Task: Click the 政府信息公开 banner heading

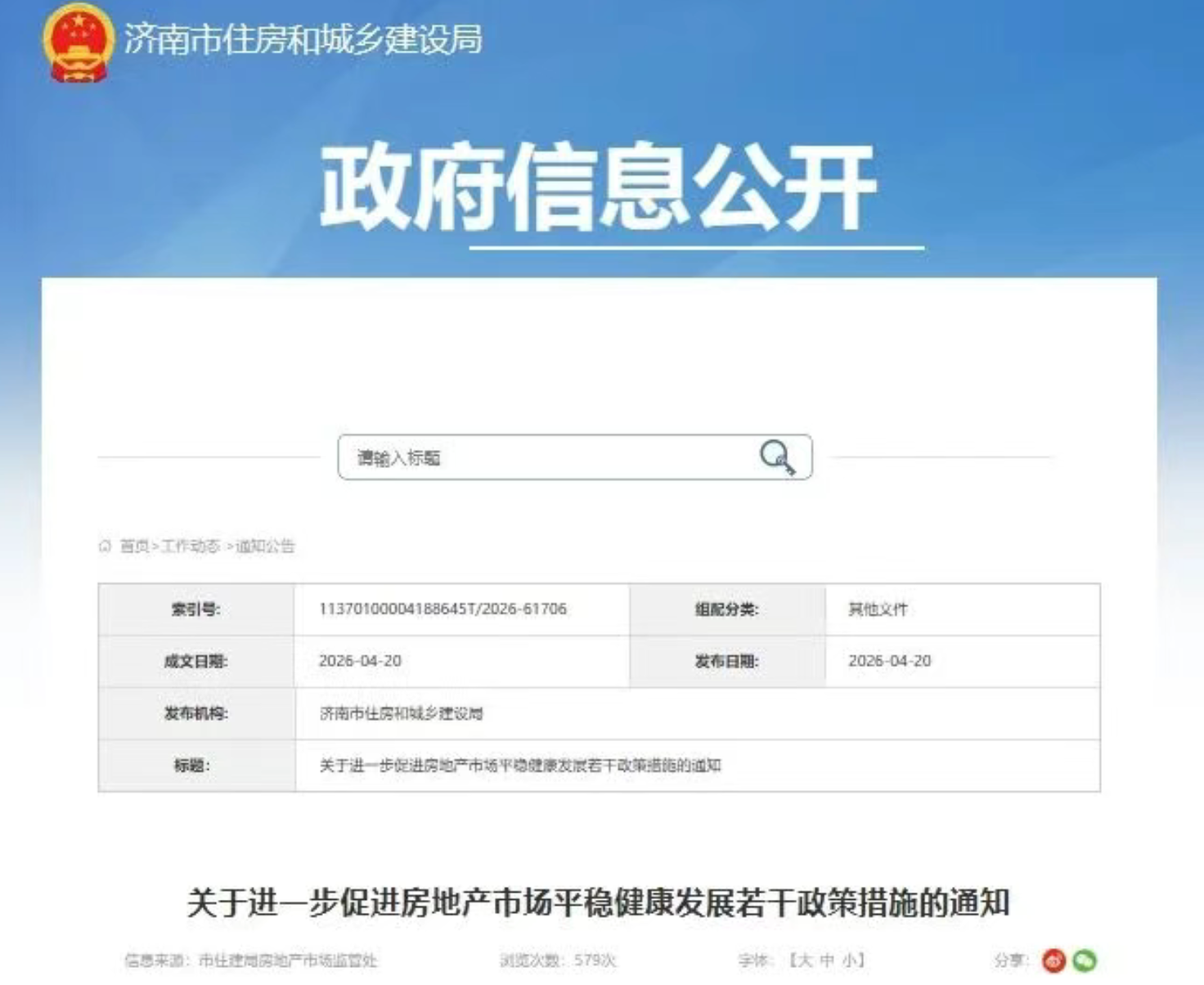Action: (x=598, y=187)
